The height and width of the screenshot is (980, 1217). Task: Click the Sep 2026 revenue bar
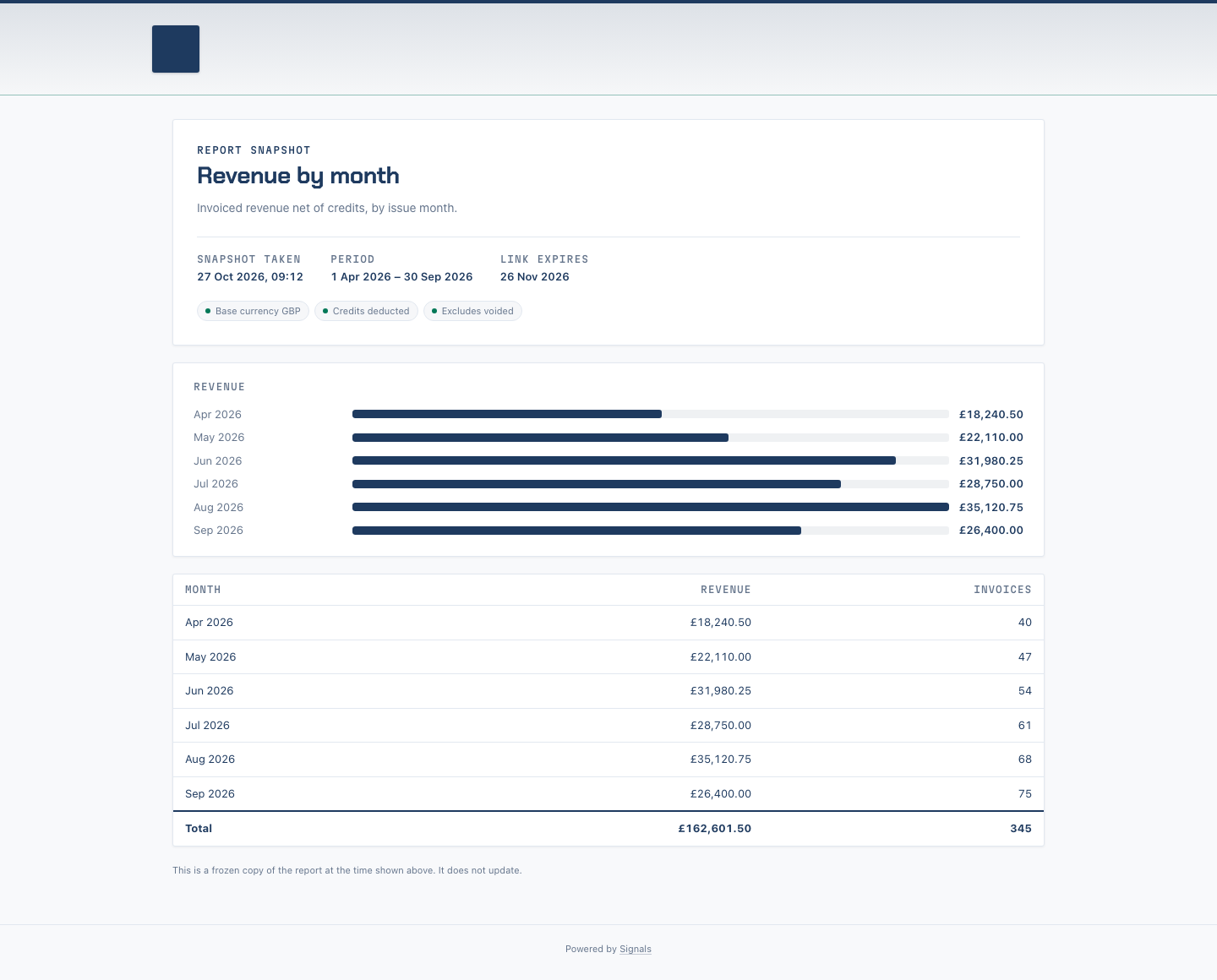[x=576, y=531]
